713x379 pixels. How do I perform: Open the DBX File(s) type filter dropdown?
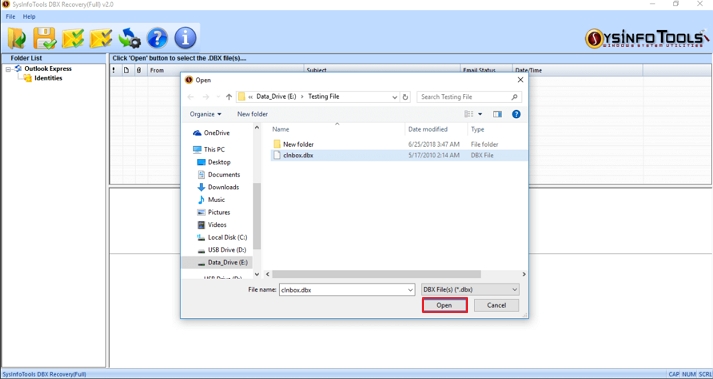(x=470, y=290)
